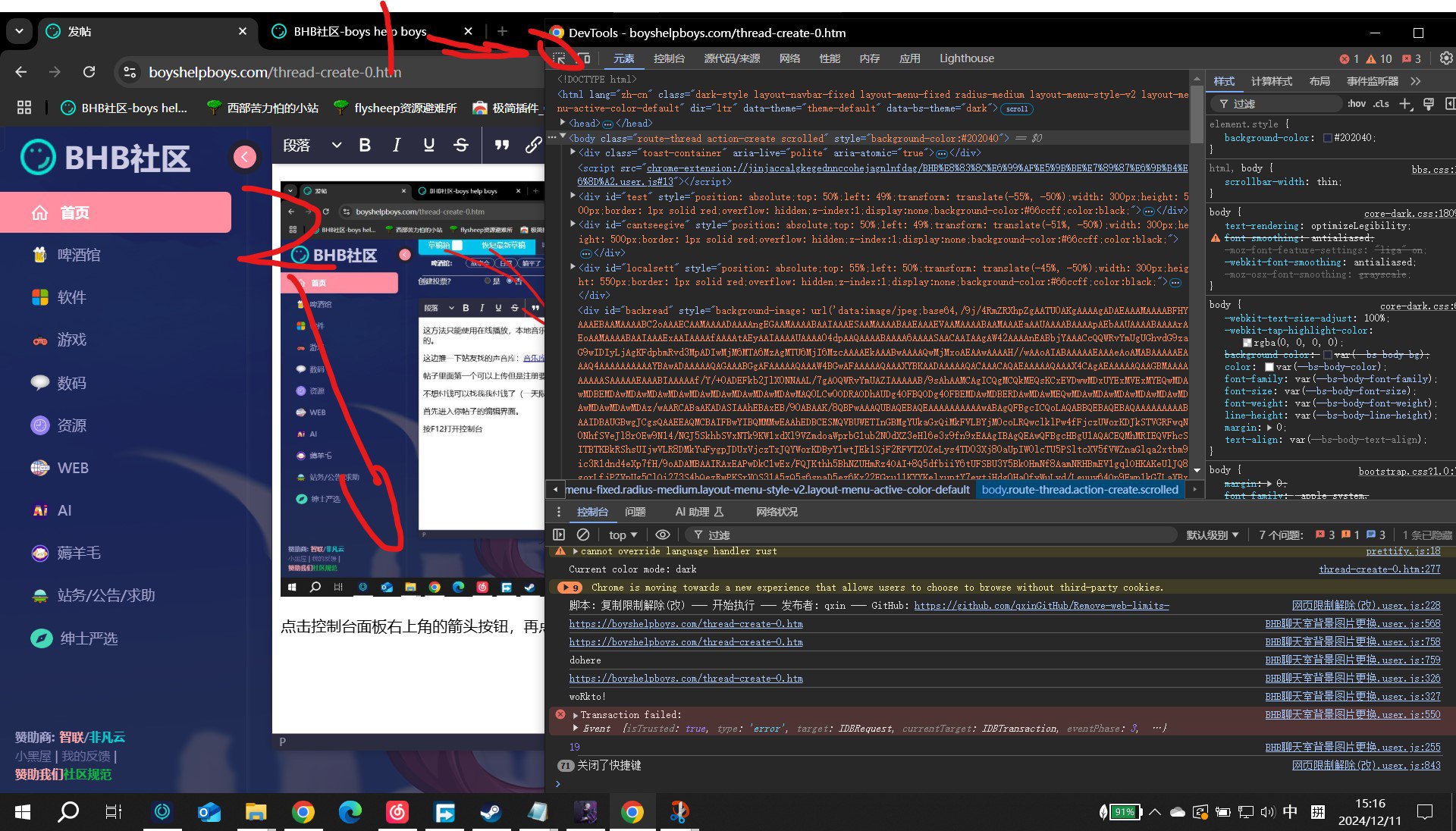Click the 我的反馈 footer link
The width and height of the screenshot is (1456, 831).
pos(86,756)
